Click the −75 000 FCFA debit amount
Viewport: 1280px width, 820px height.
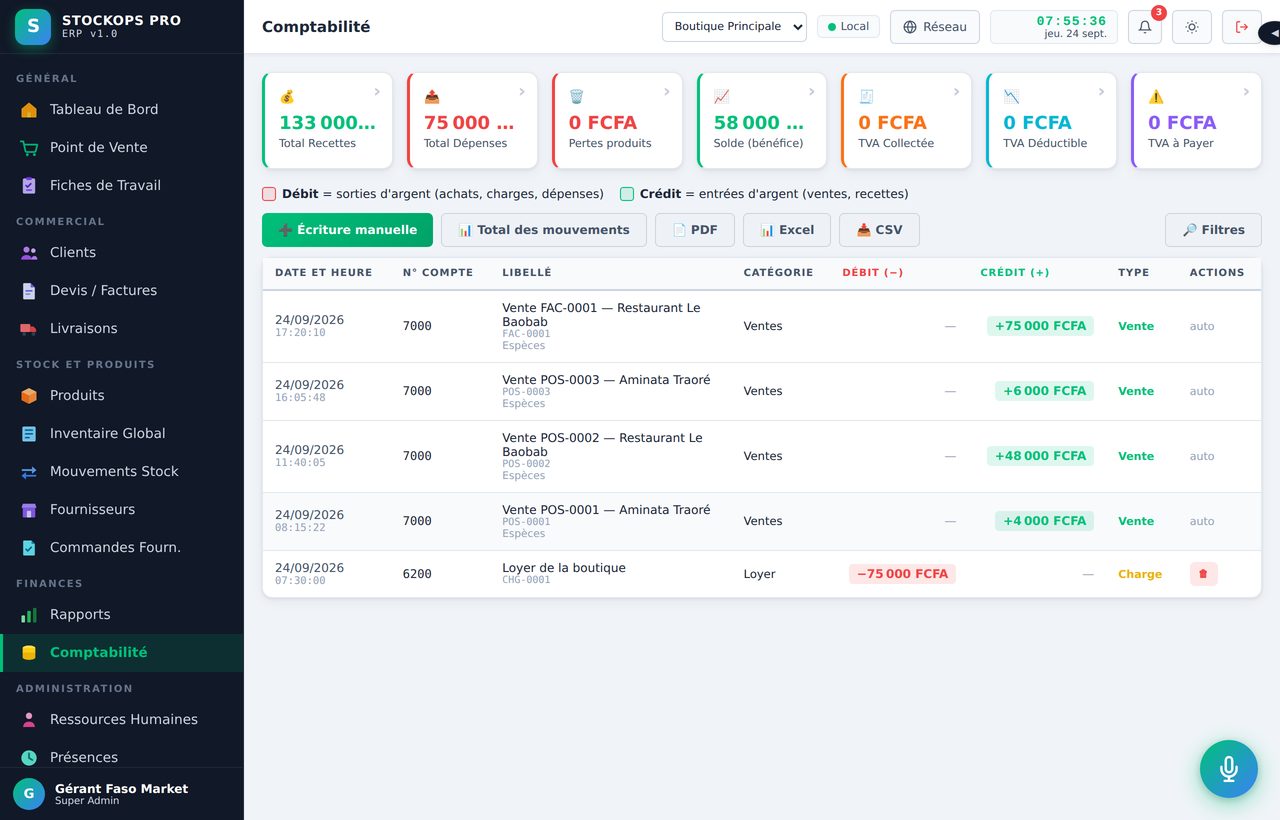click(x=902, y=574)
